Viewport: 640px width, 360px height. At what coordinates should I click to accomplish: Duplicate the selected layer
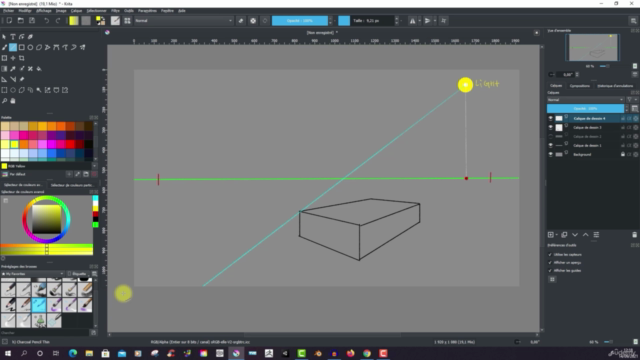[564, 235]
